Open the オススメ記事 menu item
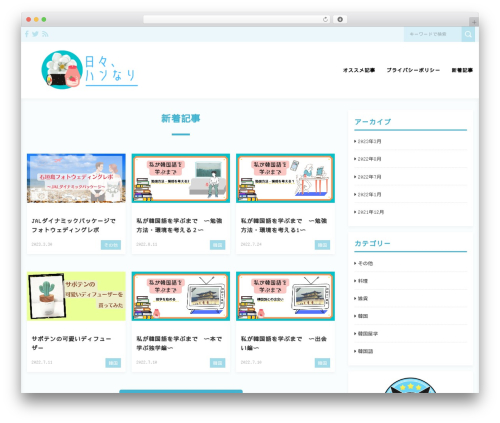This screenshot has height=423, width=500. [x=359, y=70]
